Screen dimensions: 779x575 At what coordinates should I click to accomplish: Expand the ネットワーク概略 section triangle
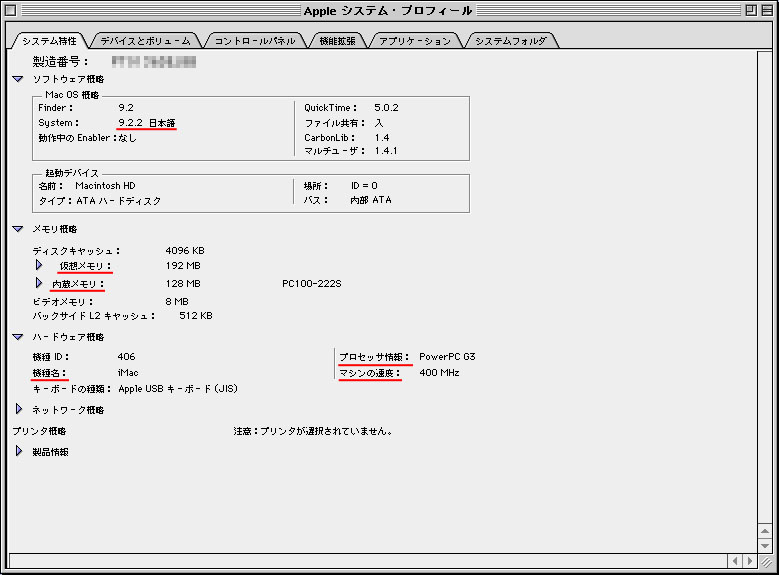pyautogui.click(x=19, y=409)
